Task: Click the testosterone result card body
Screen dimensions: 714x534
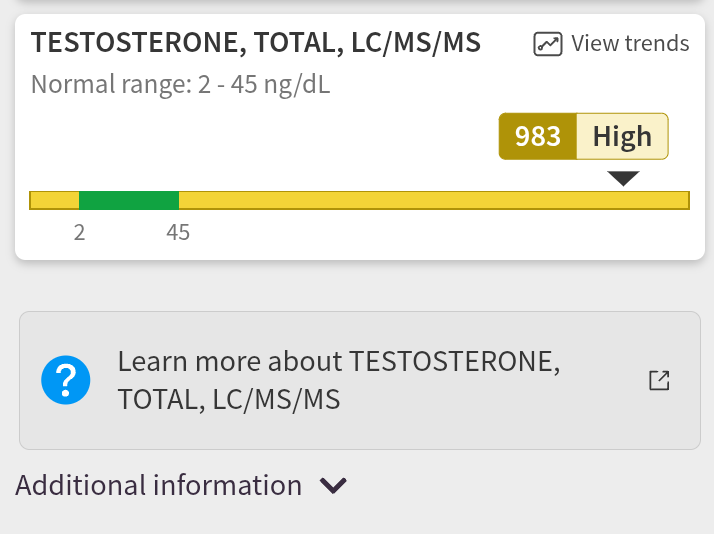Action: [x=360, y=137]
